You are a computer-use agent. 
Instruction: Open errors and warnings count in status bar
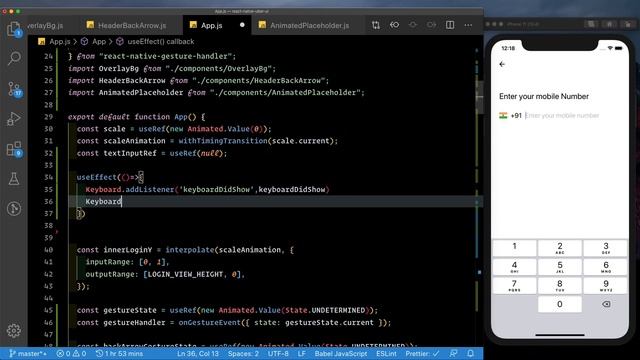71,353
